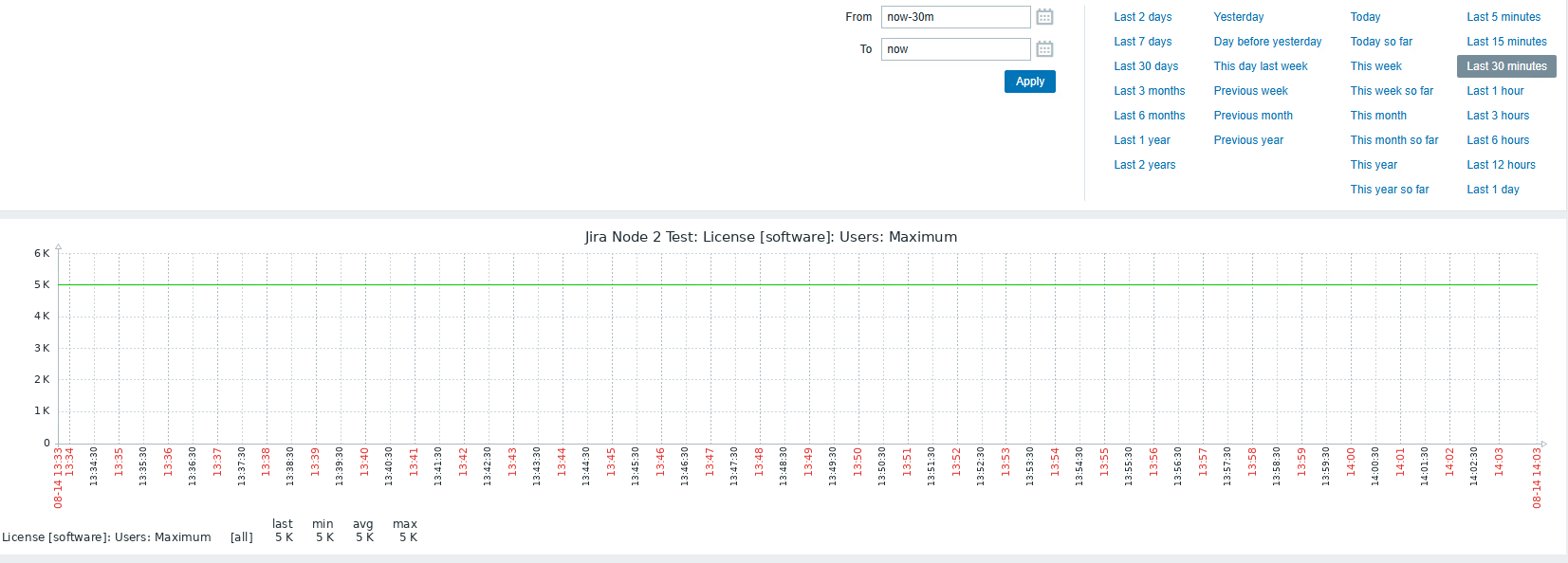Select the Last 1 day range
Screen dimensions: 1568x563
tap(1492, 190)
